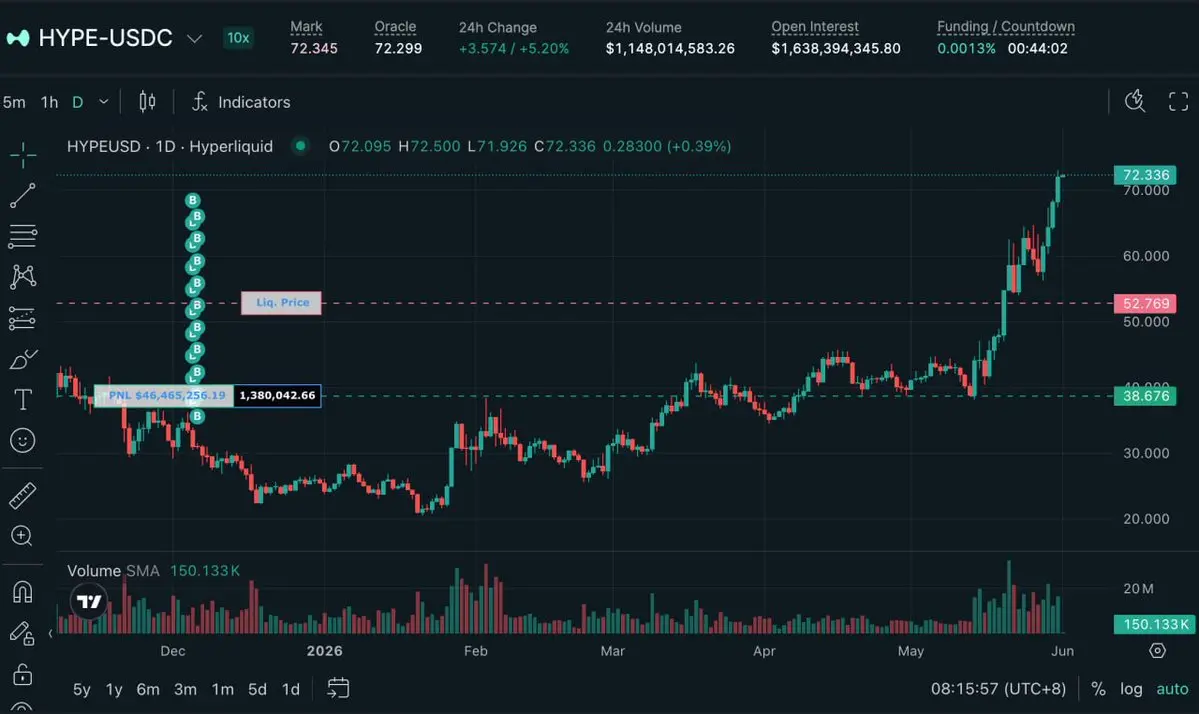The width and height of the screenshot is (1199, 714).
Task: Open candlestick chart style selector
Action: coord(147,102)
